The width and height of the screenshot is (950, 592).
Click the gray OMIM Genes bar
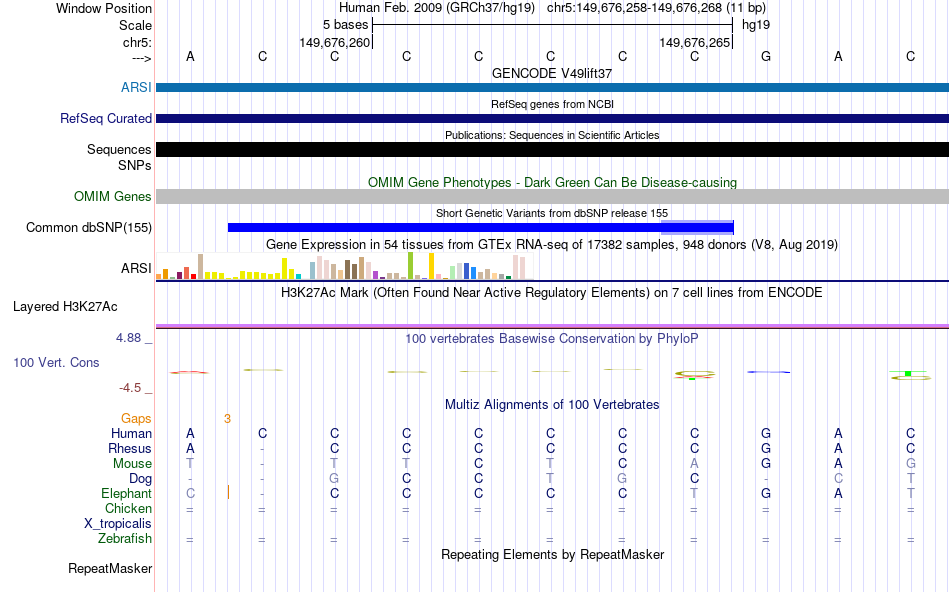tap(552, 196)
